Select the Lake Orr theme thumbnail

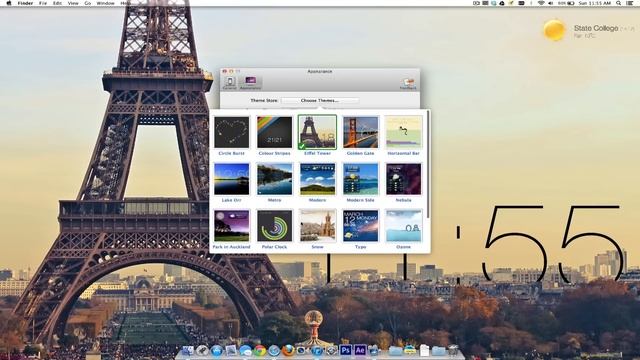pyautogui.click(x=231, y=179)
